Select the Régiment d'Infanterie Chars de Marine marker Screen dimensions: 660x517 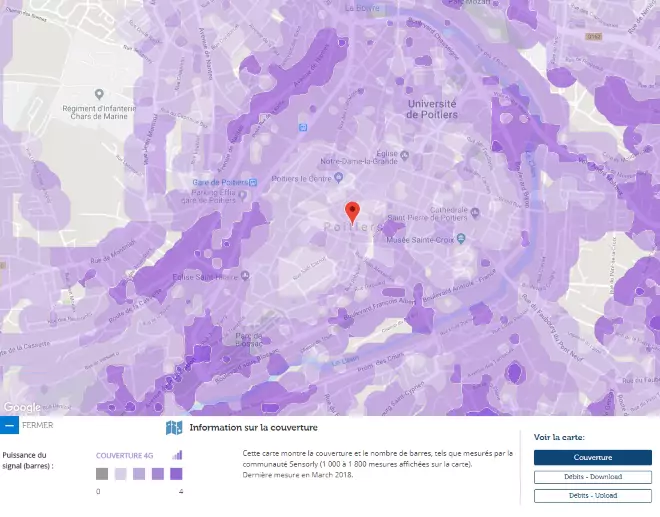(x=99, y=108)
